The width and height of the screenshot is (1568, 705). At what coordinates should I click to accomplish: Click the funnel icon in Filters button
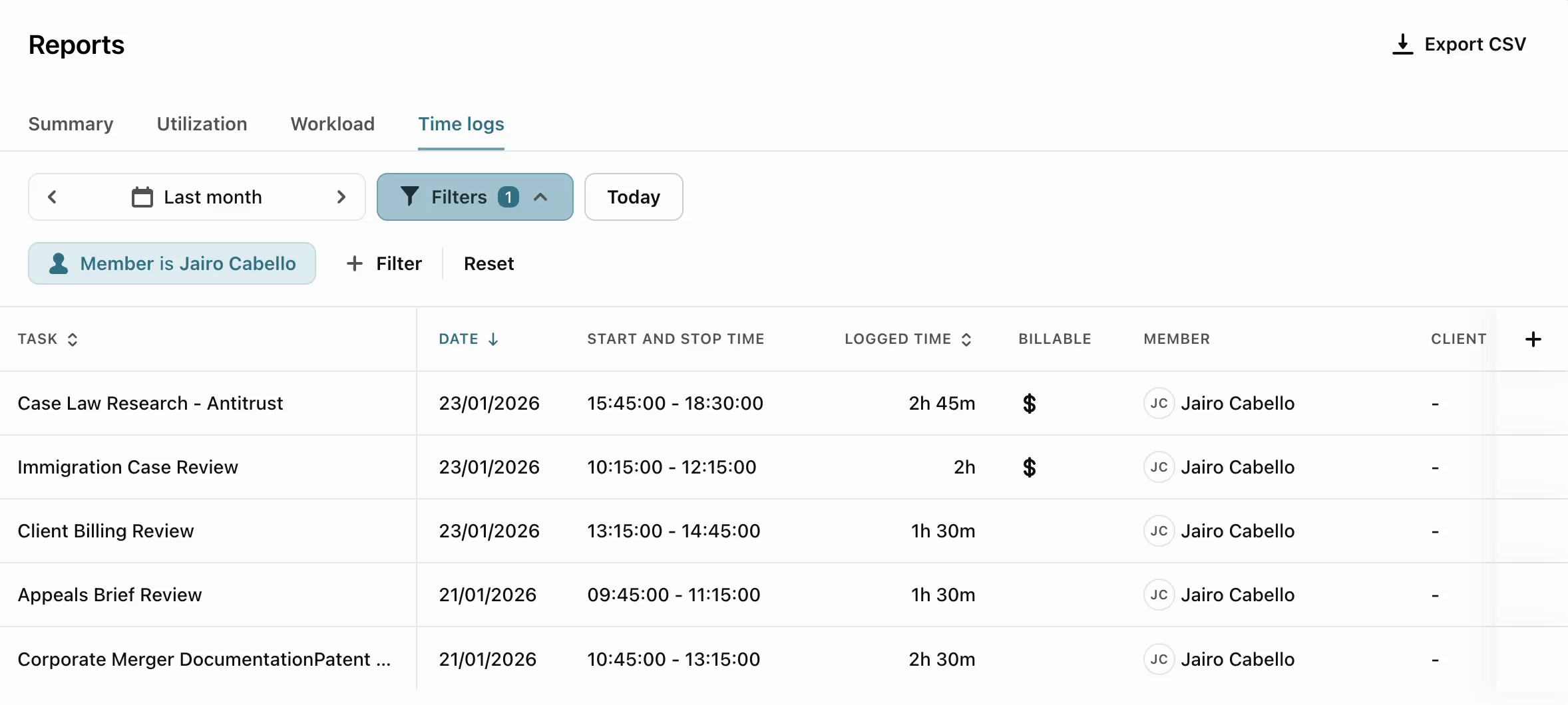click(410, 197)
